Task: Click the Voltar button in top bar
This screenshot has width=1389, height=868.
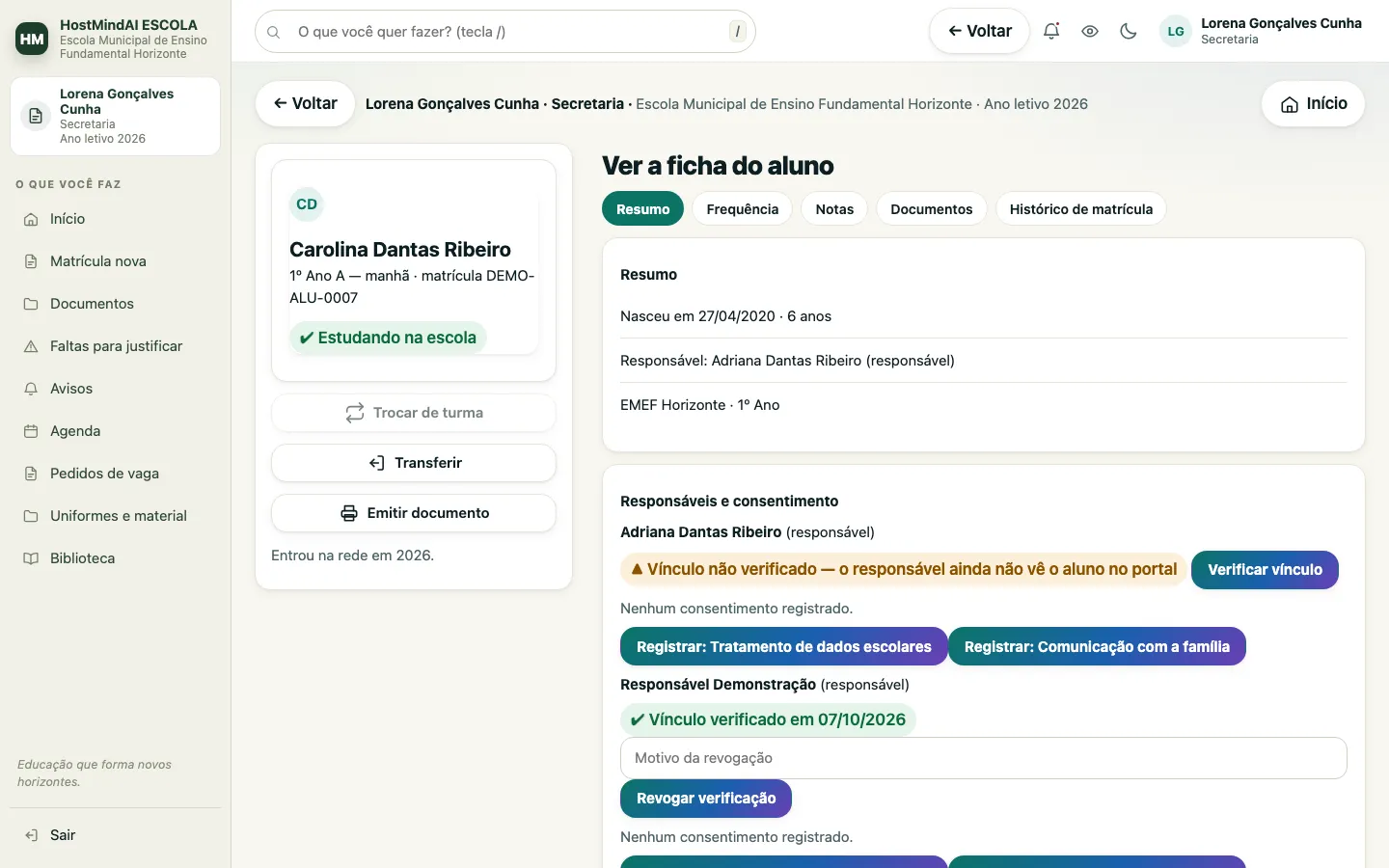Action: tap(979, 31)
